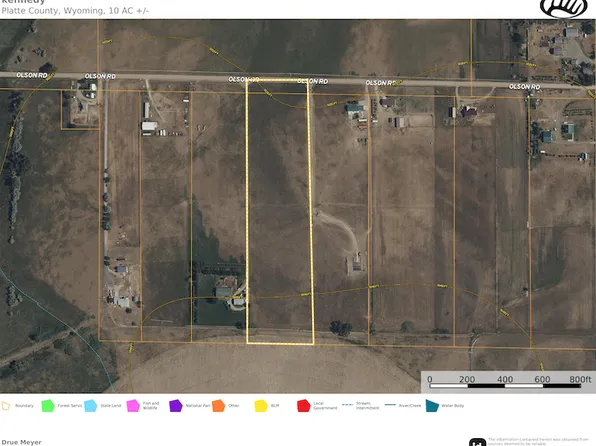This screenshot has height=446, width=596.
Task: Click the 'Local Government' legend label
Action: tap(325, 406)
